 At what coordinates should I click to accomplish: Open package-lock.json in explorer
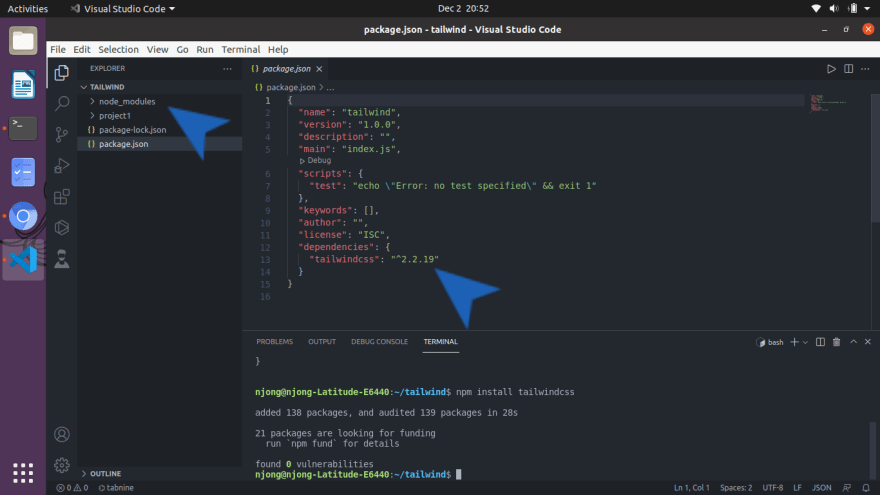tap(132, 130)
